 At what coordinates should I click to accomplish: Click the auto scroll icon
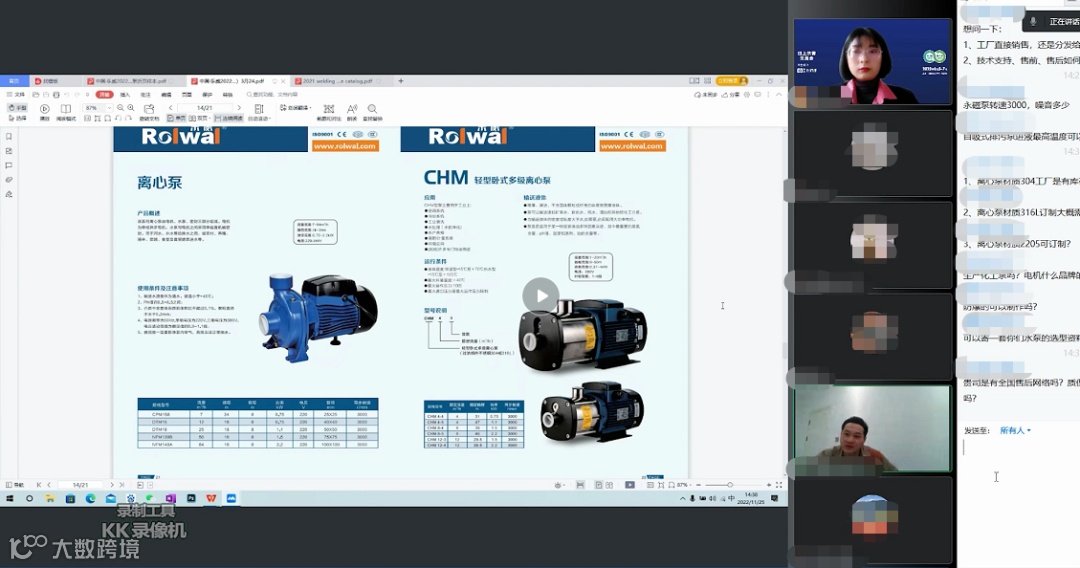click(x=259, y=109)
